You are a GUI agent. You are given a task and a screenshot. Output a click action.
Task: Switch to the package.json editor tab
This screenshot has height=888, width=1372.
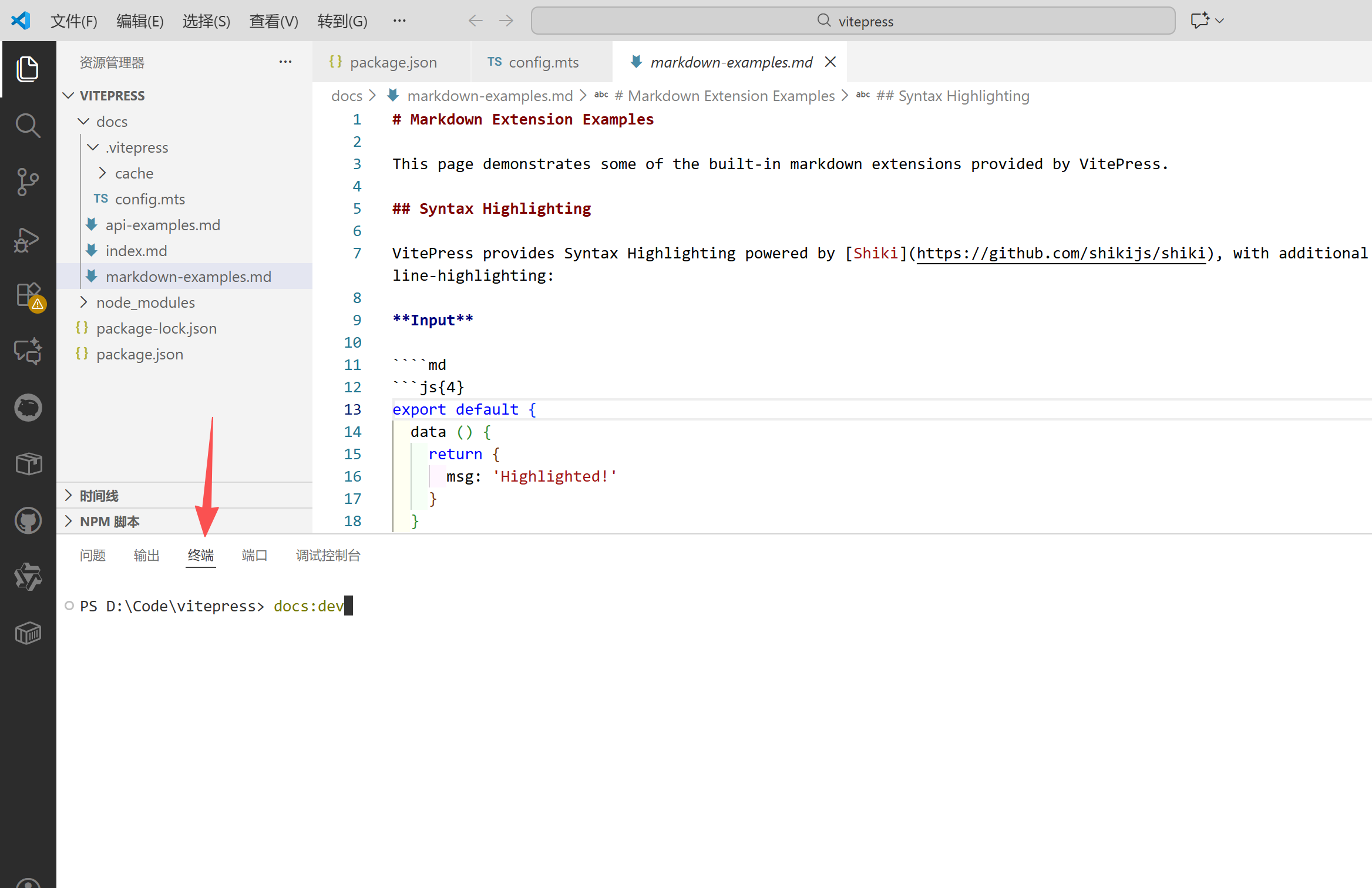click(392, 62)
